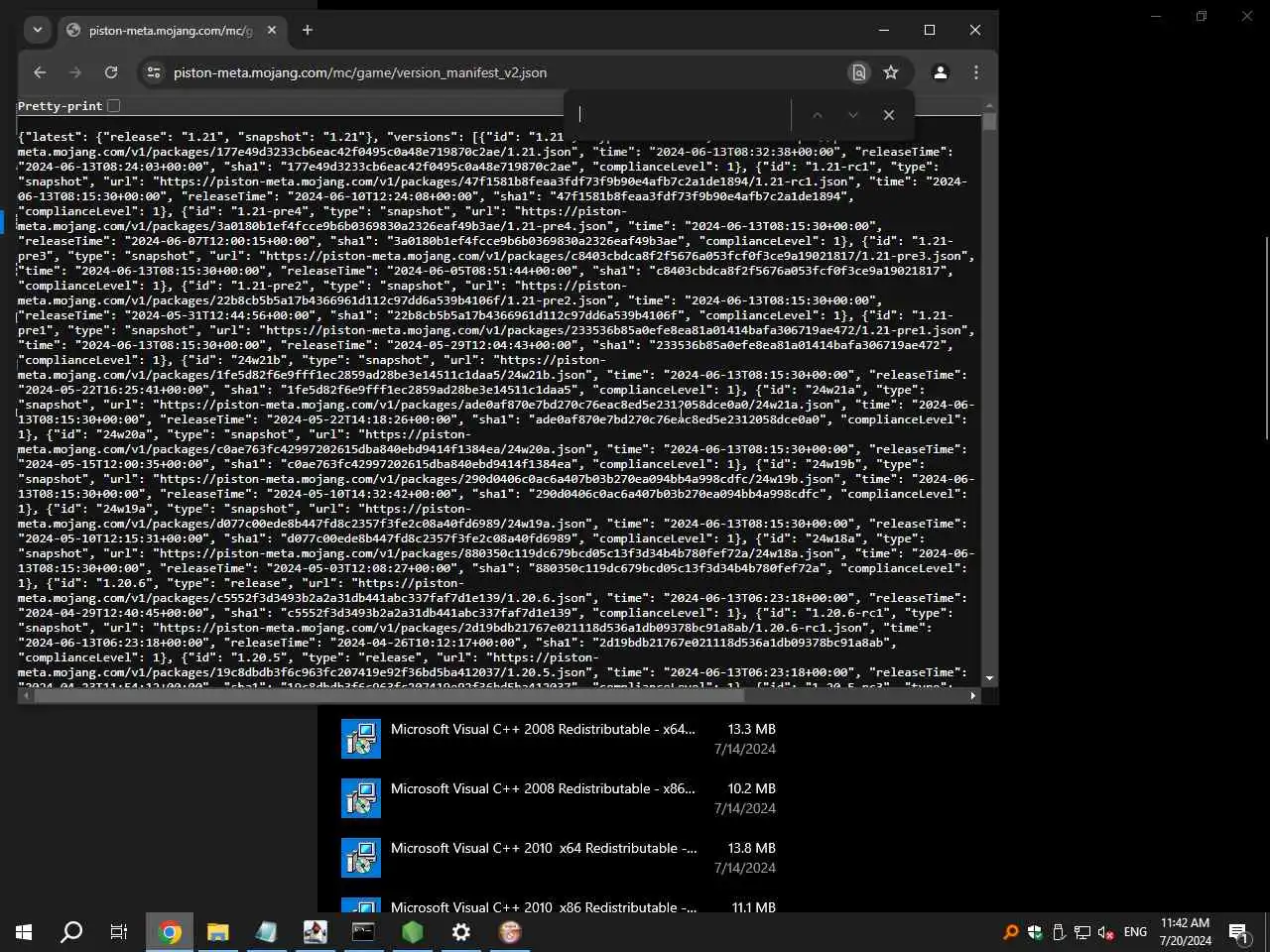
Task: Open Task View on taskbar
Action: 119,932
